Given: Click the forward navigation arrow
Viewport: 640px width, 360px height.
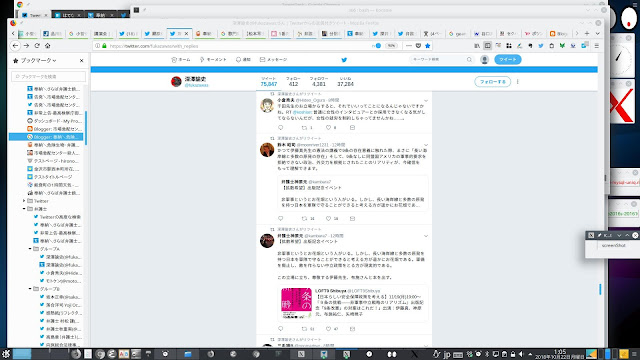Looking at the screenshot, I should click(x=26, y=46).
